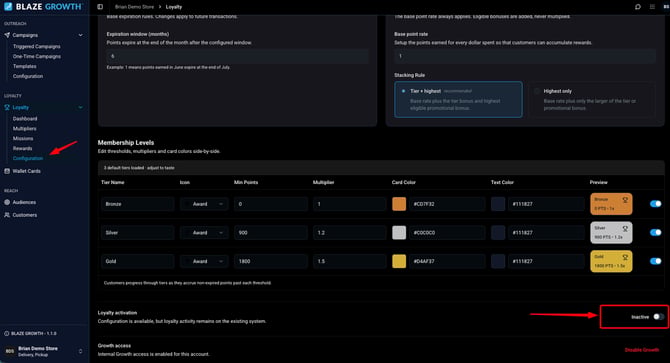Image resolution: width=670 pixels, height=363 pixels.
Task: Open Loyalty Configuration in sidebar
Action: coord(28,158)
